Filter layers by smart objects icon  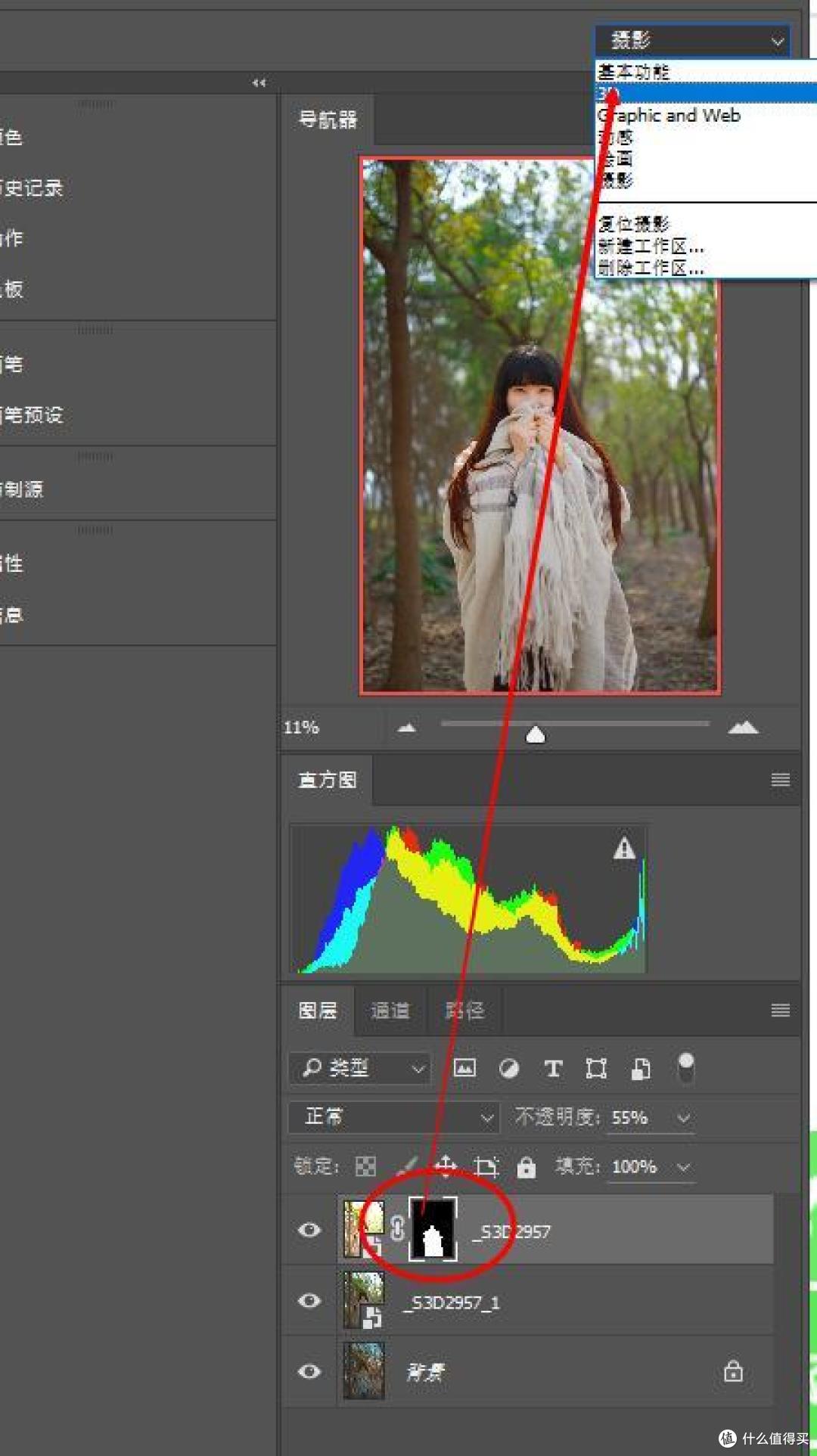pyautogui.click(x=641, y=1068)
